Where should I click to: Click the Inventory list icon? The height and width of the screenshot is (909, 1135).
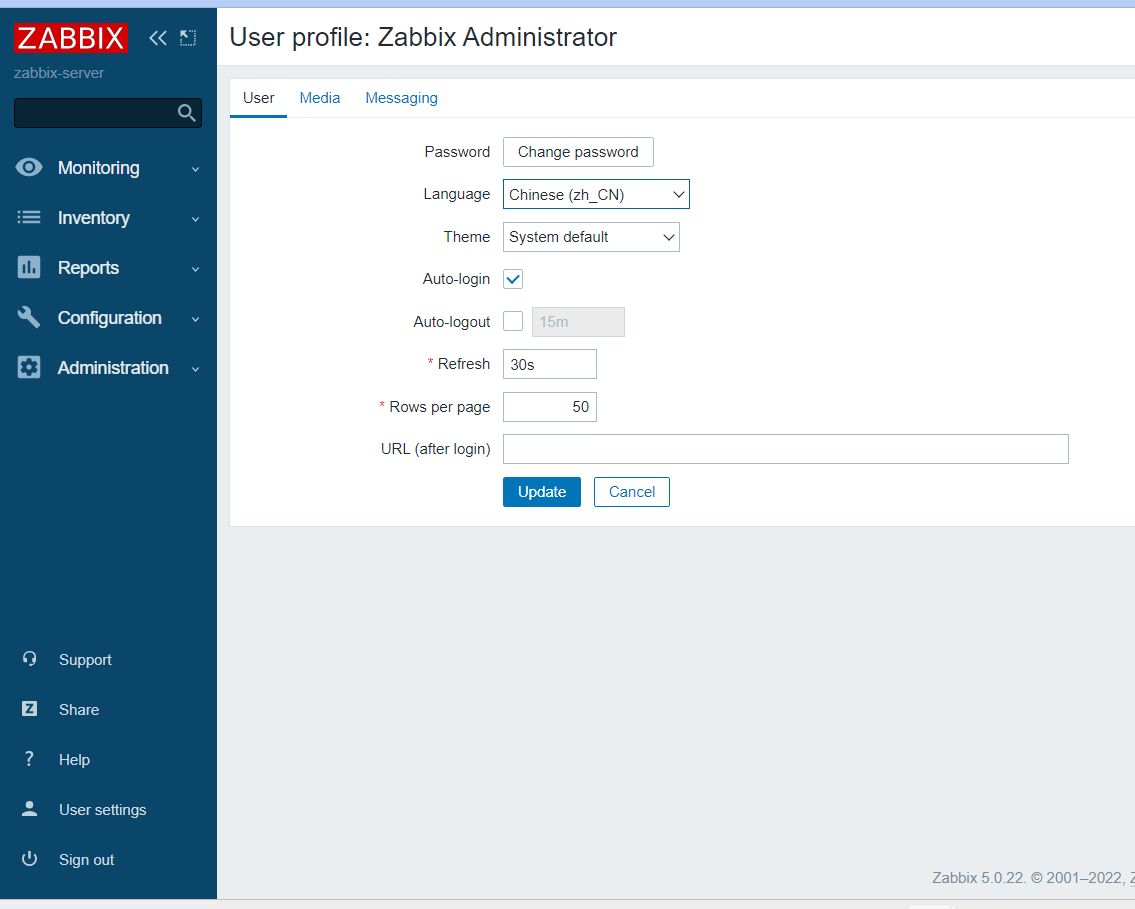(x=29, y=217)
